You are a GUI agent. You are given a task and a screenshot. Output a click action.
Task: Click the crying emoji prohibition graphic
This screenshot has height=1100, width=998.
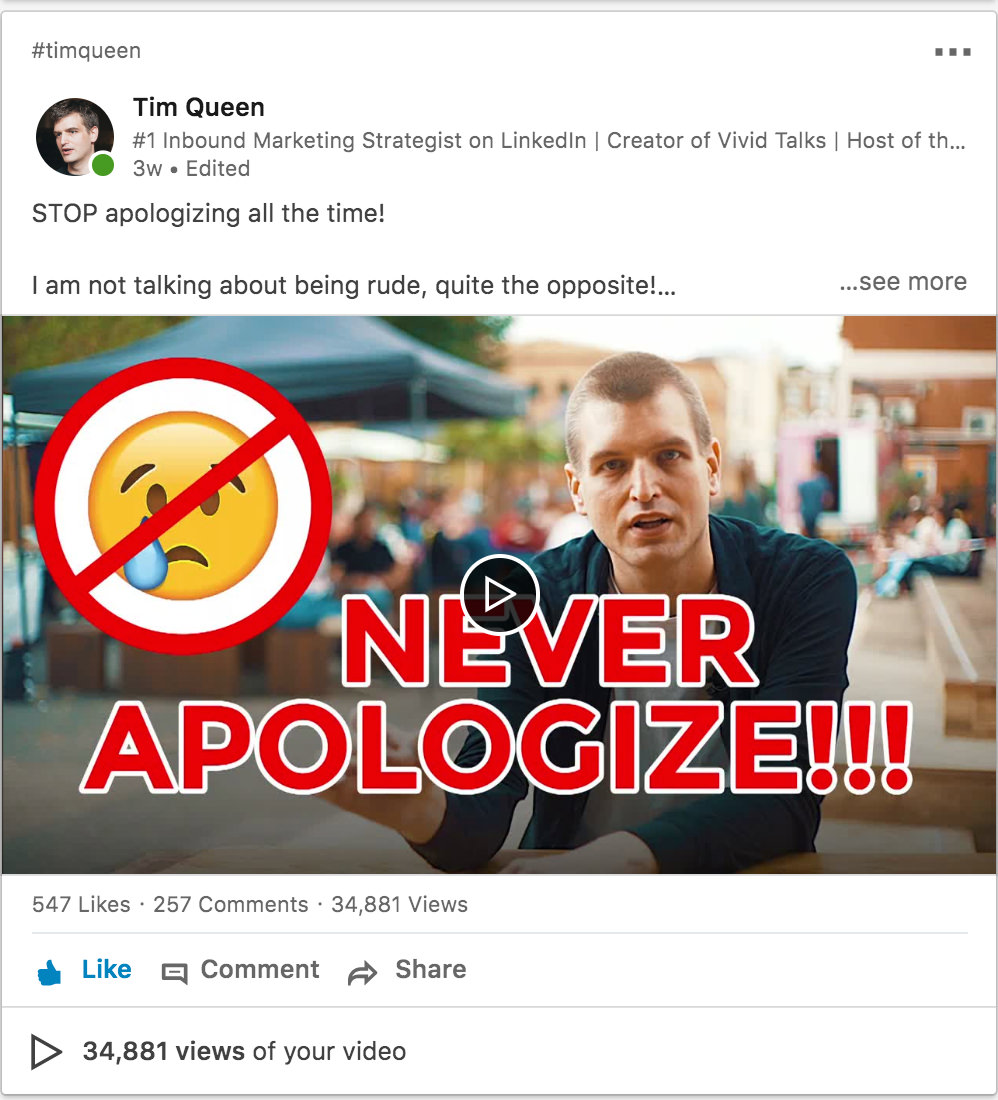click(x=183, y=506)
